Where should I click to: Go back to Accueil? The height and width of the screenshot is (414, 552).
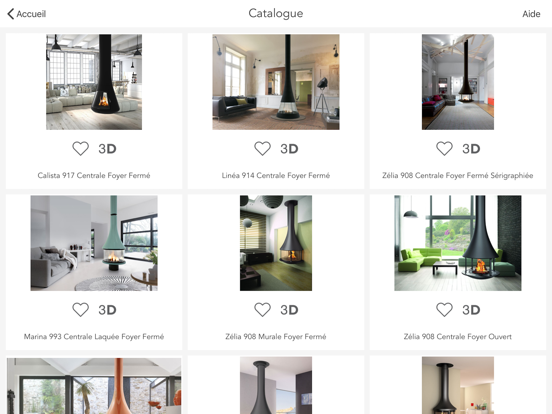[26, 14]
